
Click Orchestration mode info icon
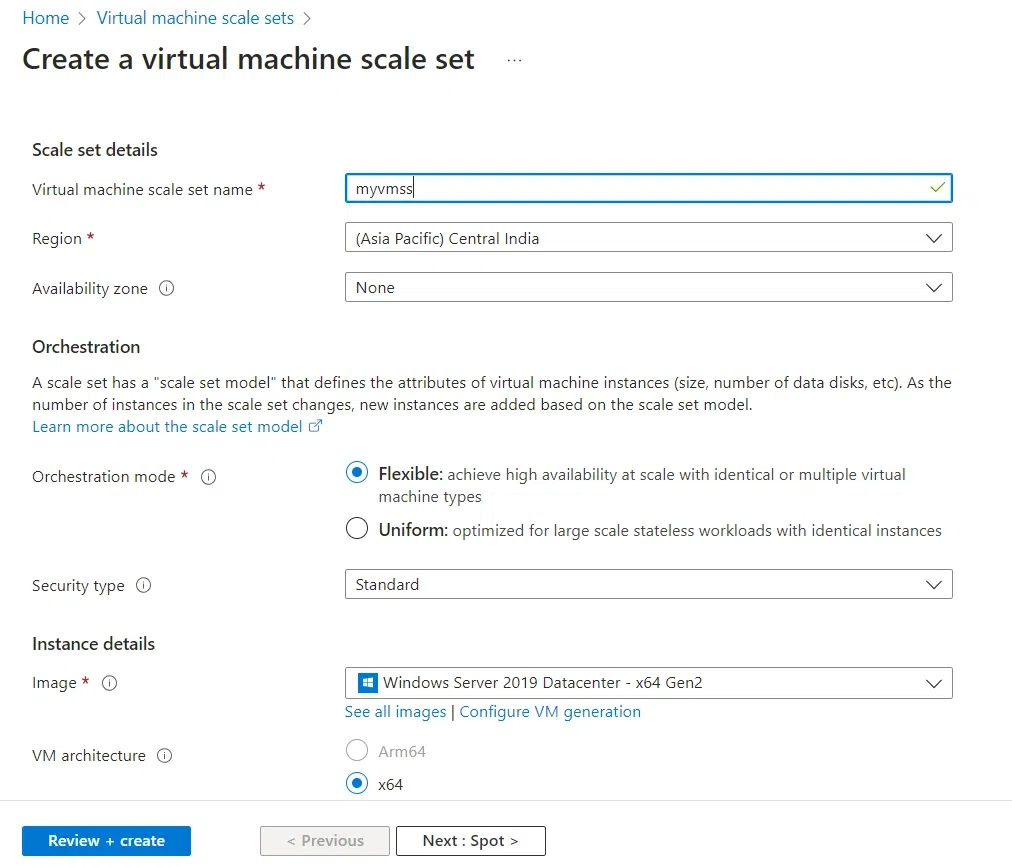208,477
